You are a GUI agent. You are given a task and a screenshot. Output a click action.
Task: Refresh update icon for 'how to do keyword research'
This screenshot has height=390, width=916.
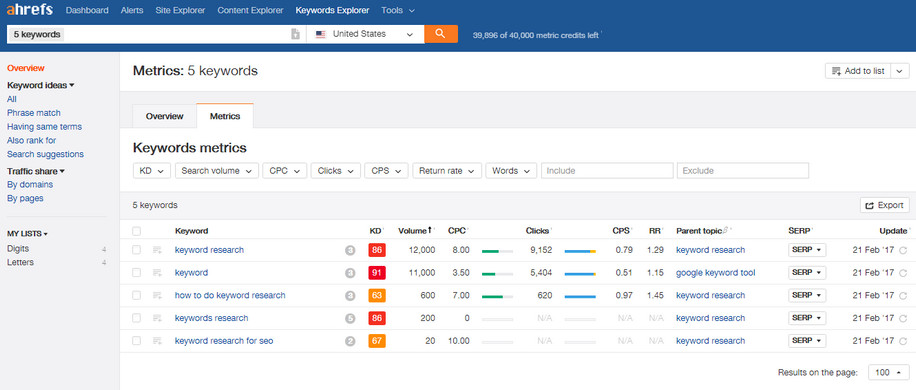903,296
